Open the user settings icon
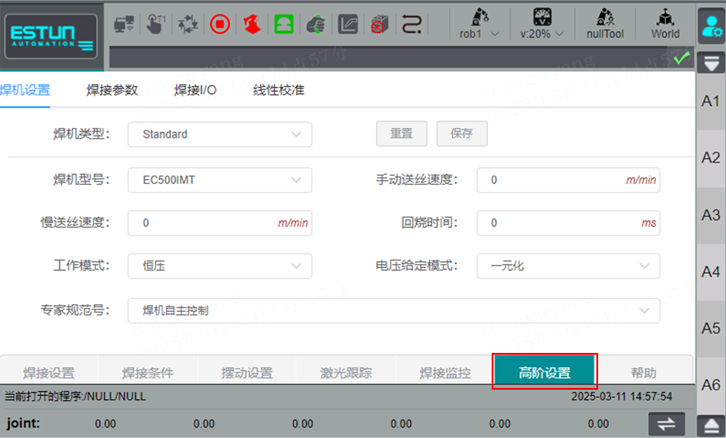Viewport: 726px width, 438px height. pos(711,26)
